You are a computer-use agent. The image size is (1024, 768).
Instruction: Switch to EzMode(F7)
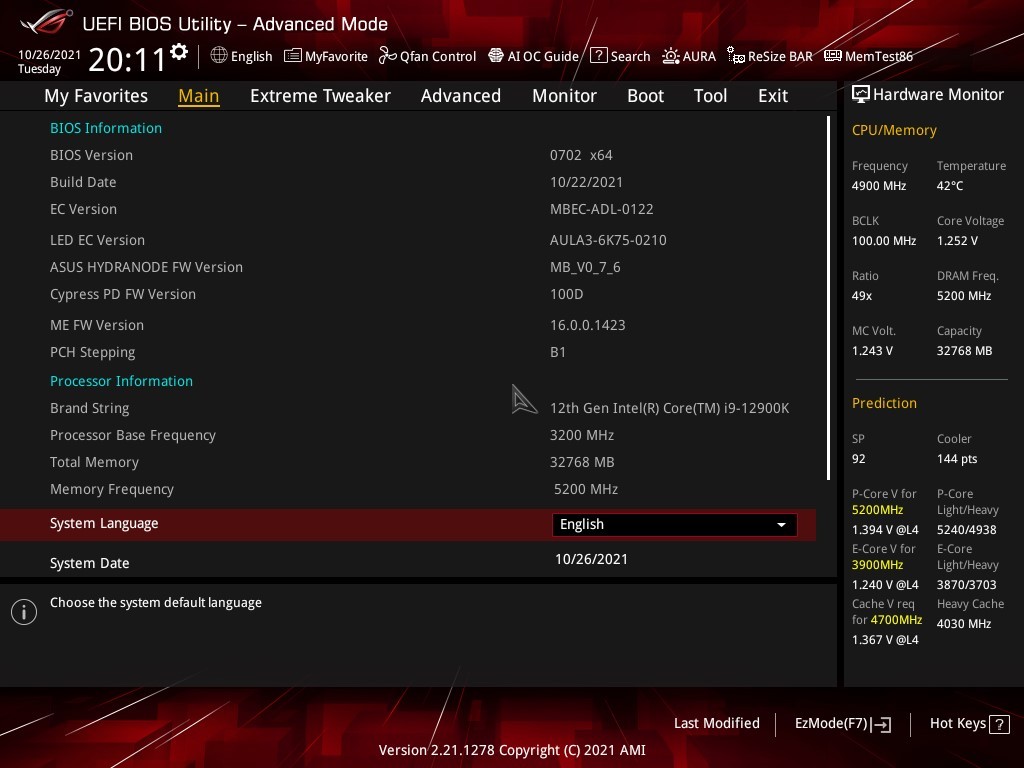click(842, 724)
